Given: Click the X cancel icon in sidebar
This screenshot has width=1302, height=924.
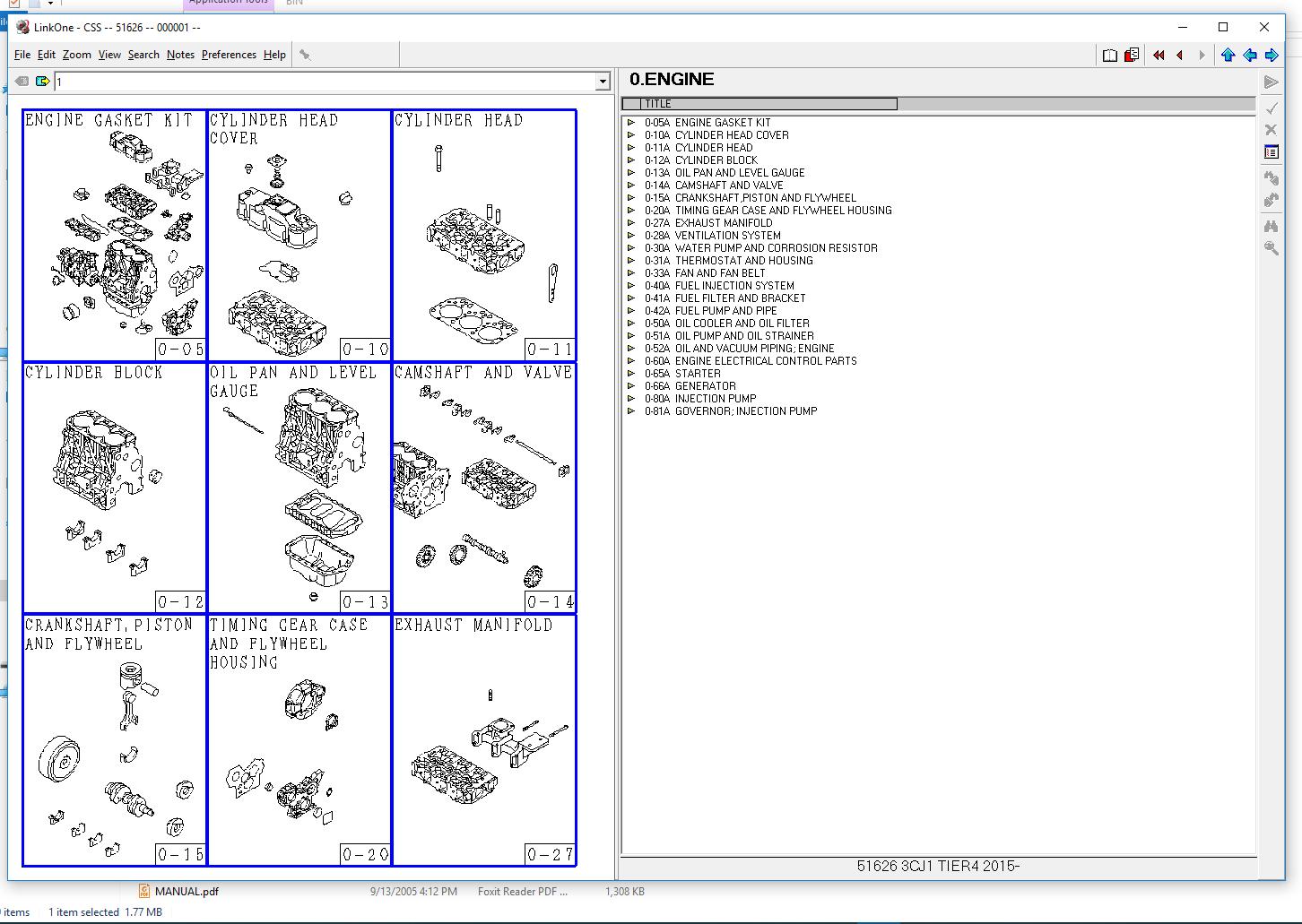Looking at the screenshot, I should click(x=1271, y=129).
